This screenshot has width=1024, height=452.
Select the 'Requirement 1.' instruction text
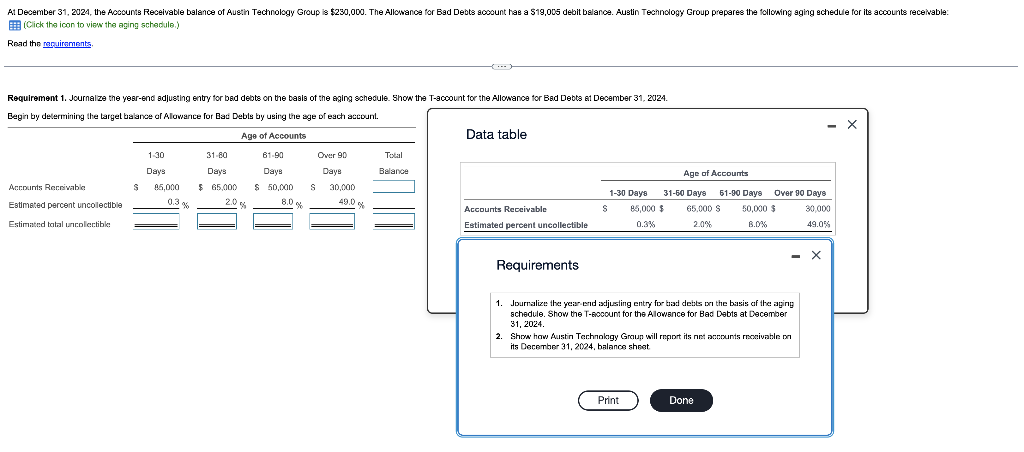(336, 98)
